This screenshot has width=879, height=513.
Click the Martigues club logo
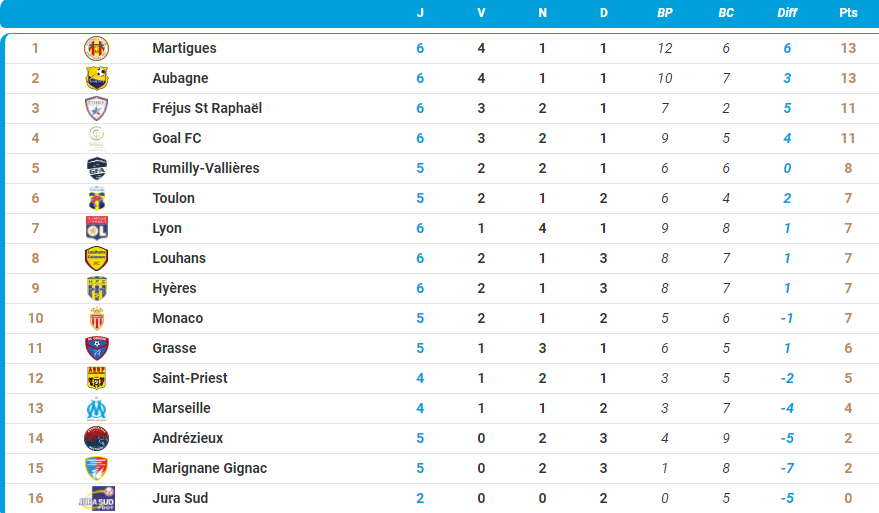click(97, 48)
